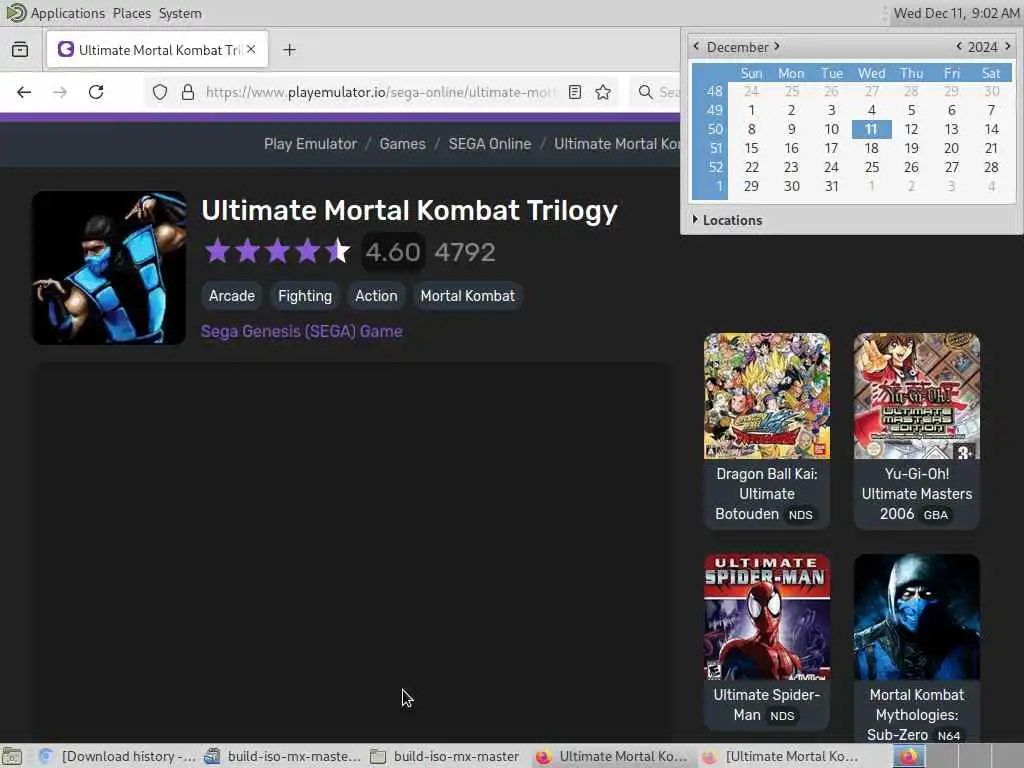Image resolution: width=1024 pixels, height=768 pixels.
Task: Click the SEGA Online breadcrumb link
Action: click(490, 144)
